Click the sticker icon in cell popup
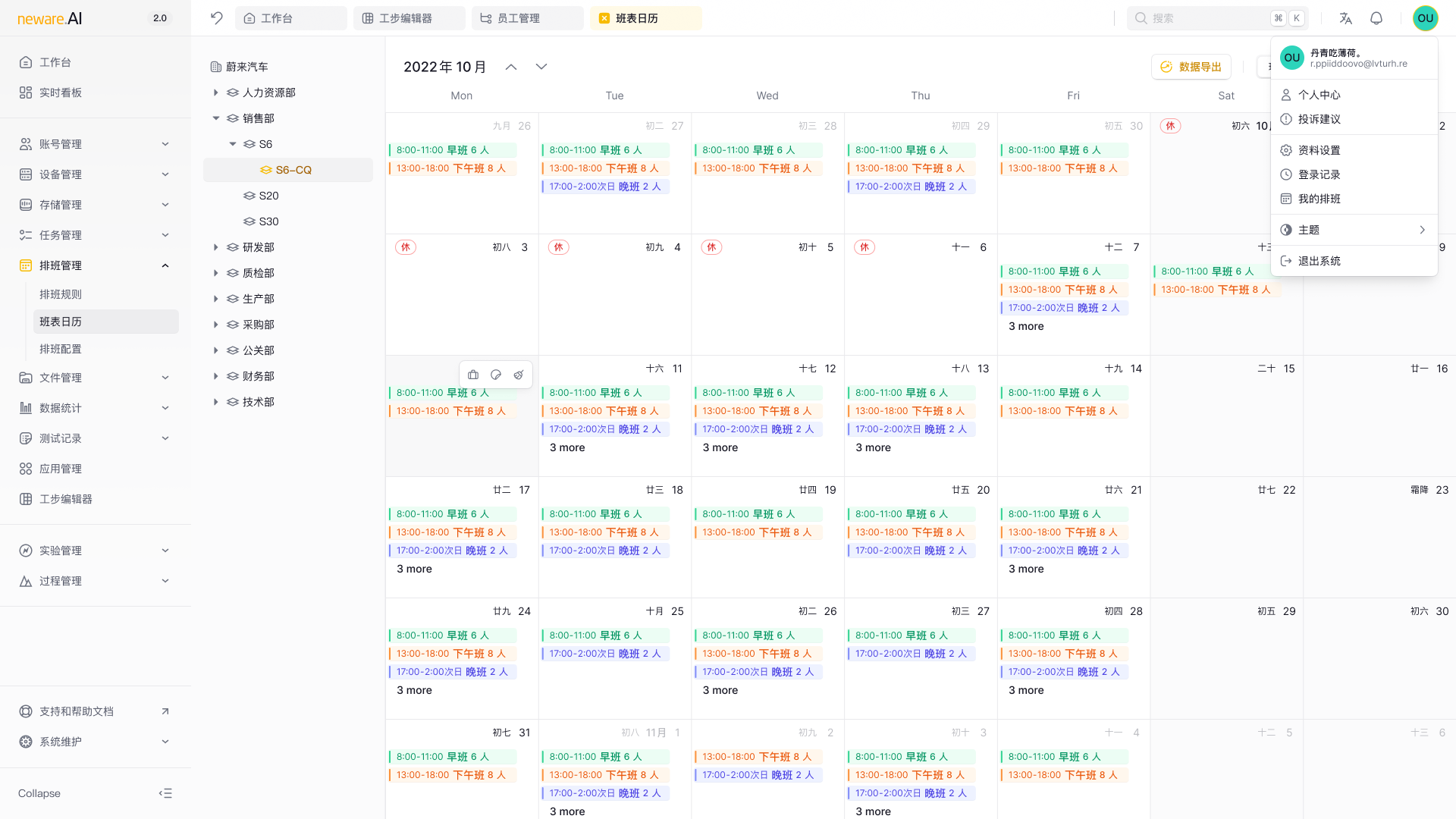Image resolution: width=1456 pixels, height=819 pixels. [496, 375]
